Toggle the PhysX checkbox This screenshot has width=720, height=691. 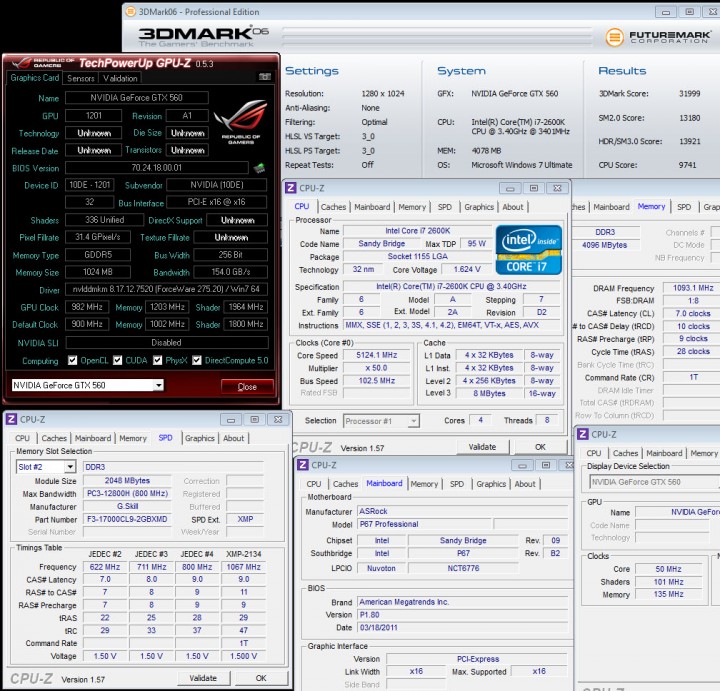tap(158, 360)
